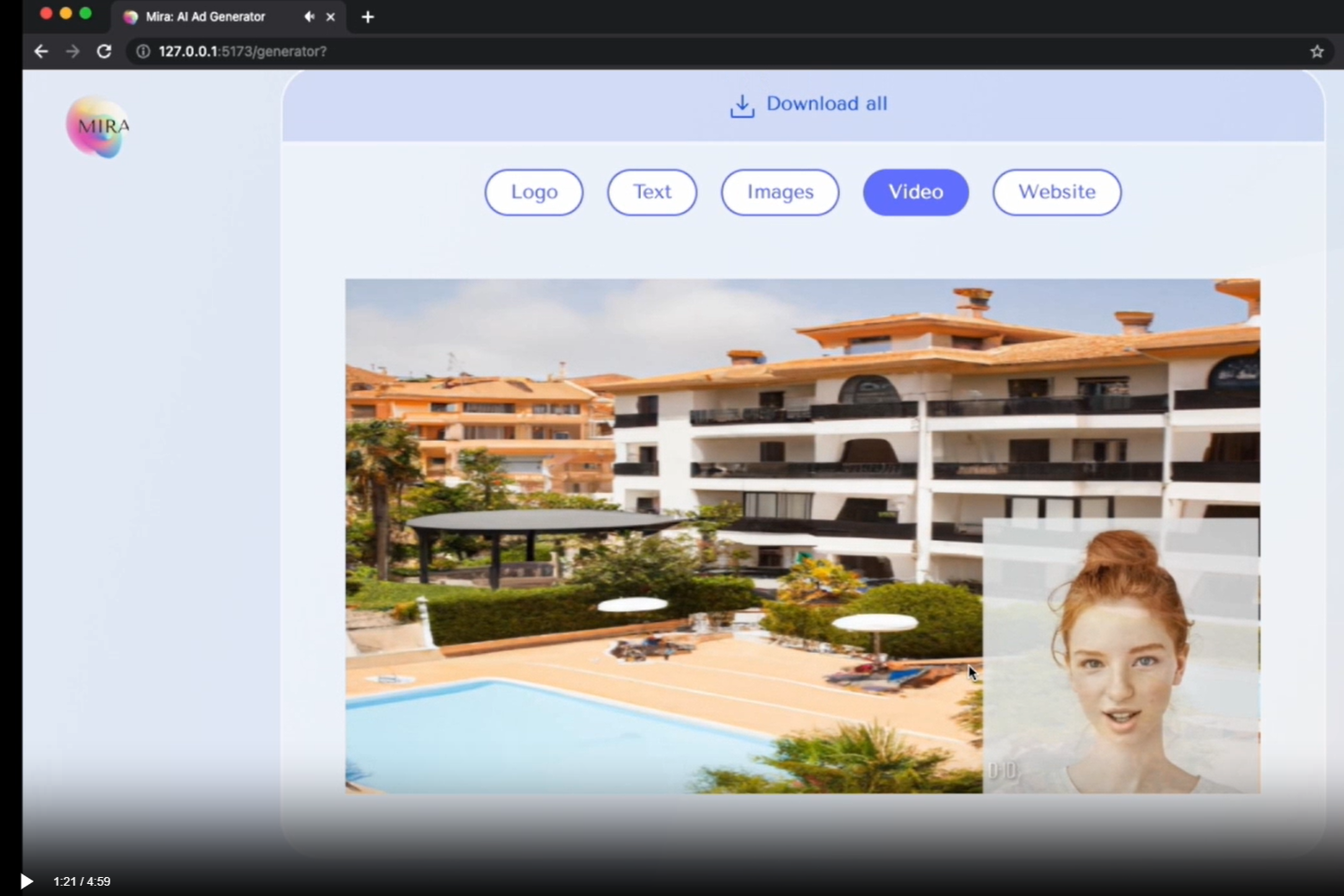Screen dimensions: 1344x896
Task: Click the Mira tab favicon
Action: (130, 16)
